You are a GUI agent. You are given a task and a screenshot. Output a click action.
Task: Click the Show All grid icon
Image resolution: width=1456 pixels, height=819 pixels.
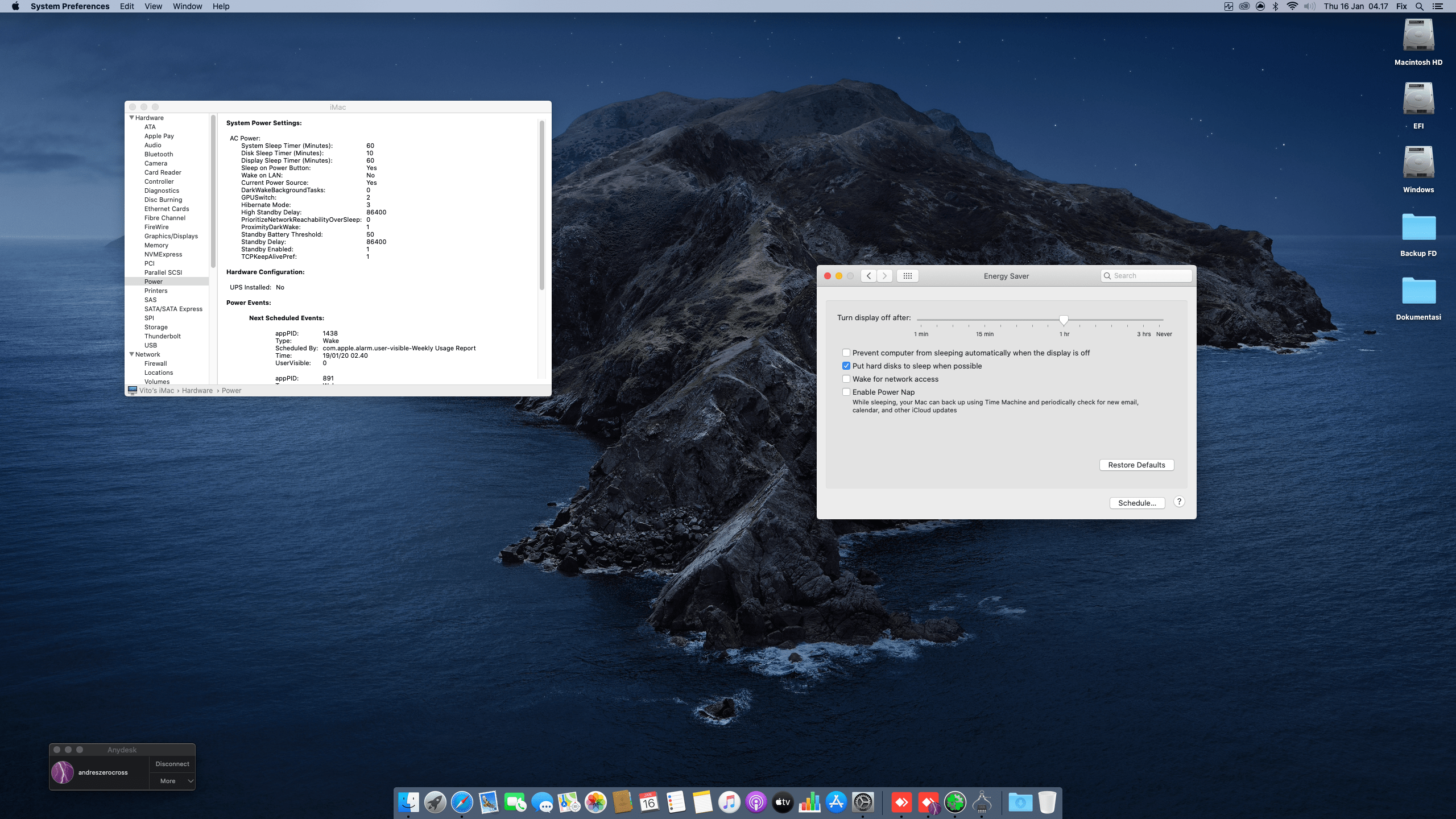(907, 276)
